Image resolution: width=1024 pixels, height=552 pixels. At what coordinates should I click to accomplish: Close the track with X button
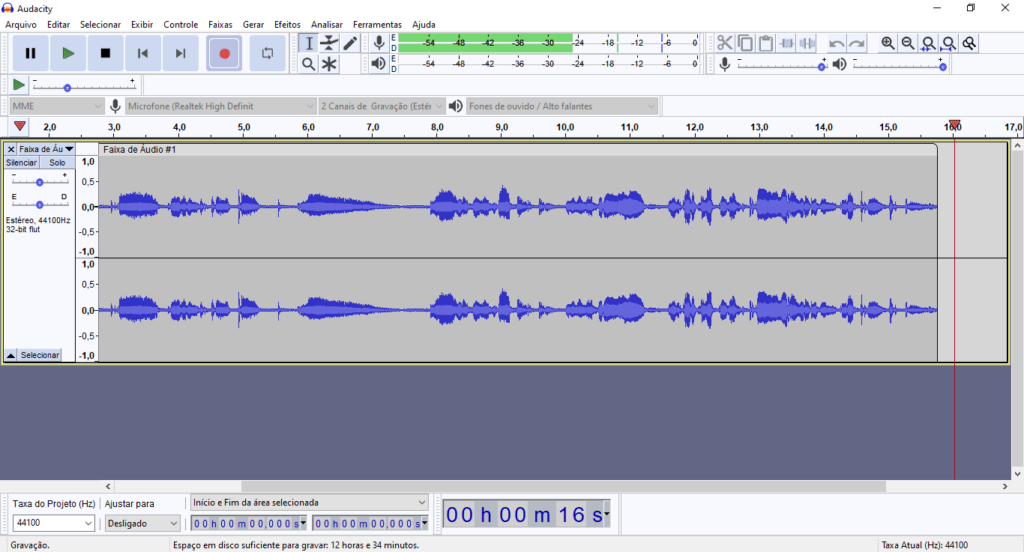pos(11,149)
